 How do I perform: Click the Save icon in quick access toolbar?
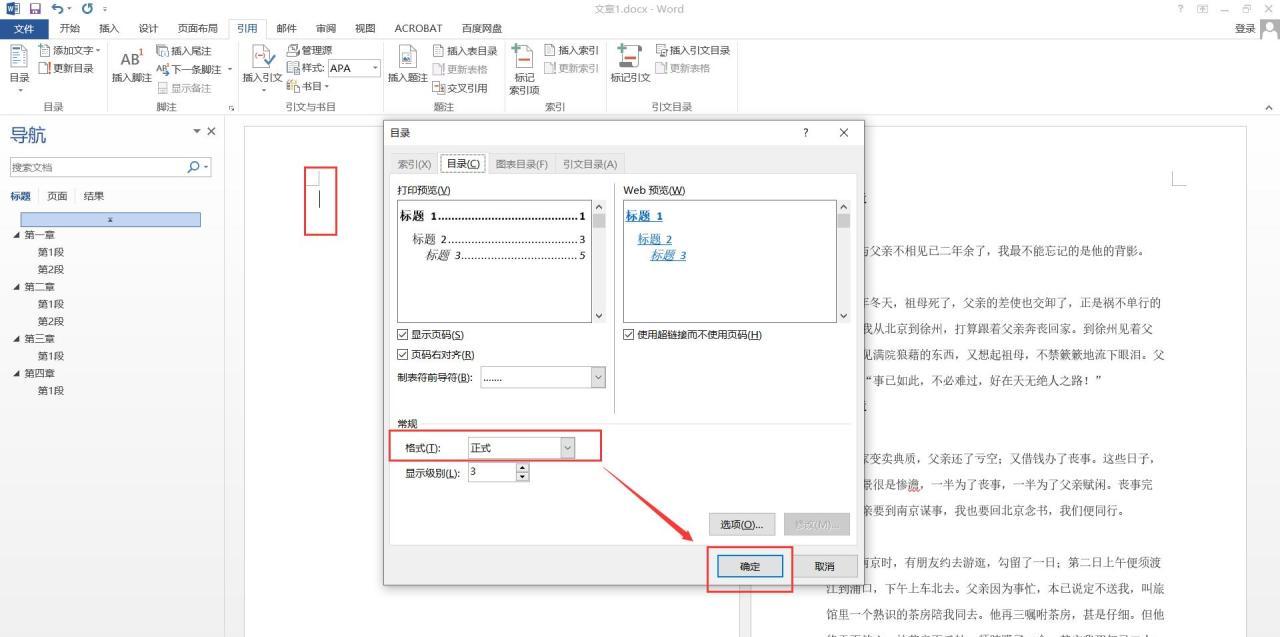35,9
